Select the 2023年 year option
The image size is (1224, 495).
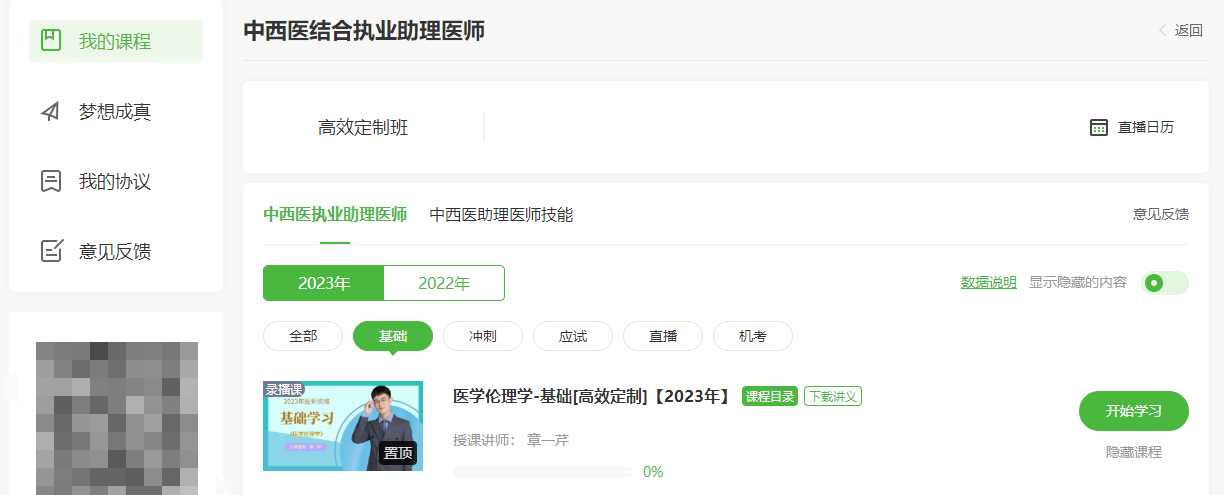[324, 283]
